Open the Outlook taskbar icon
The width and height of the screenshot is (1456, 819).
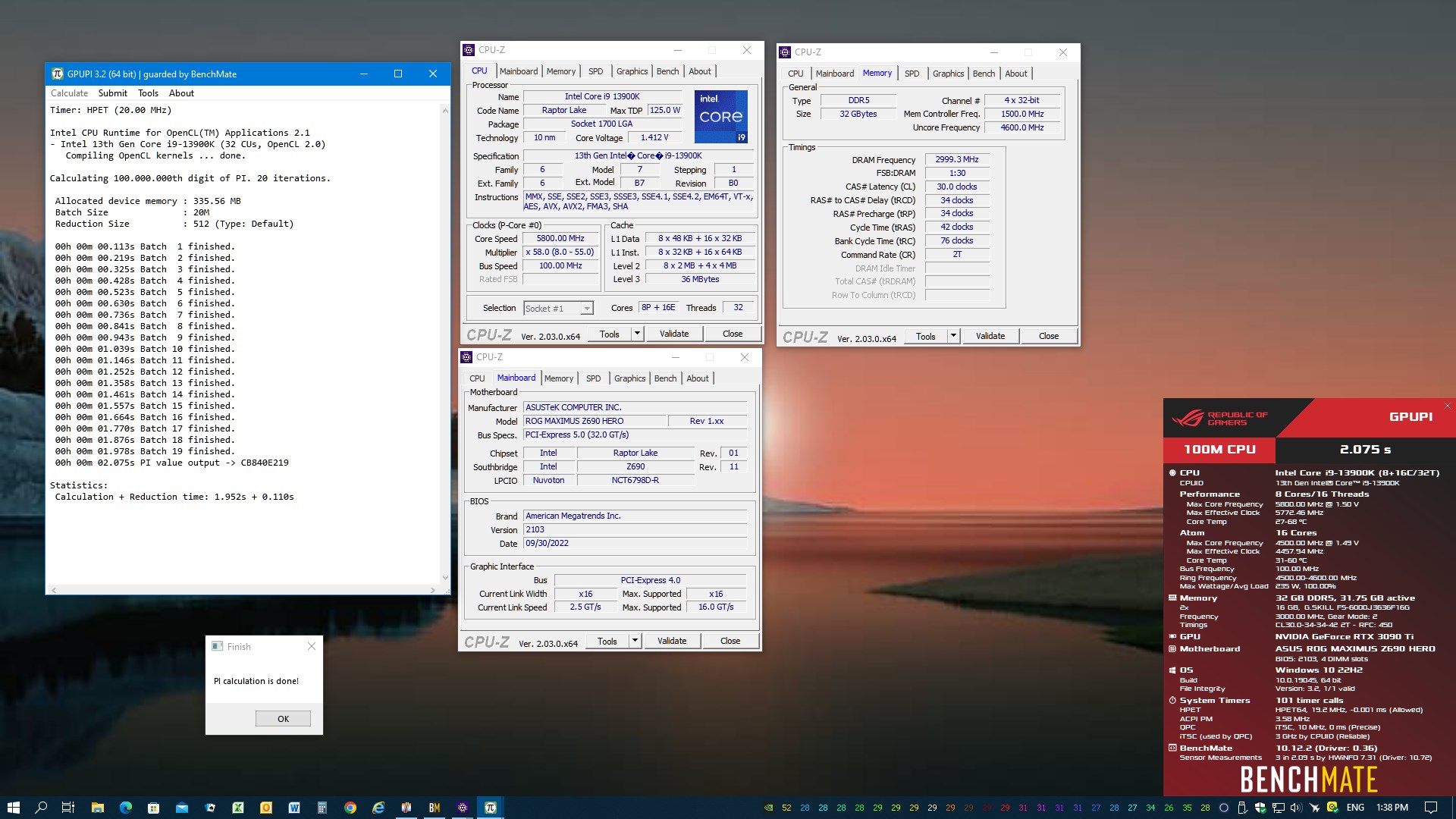tap(265, 808)
